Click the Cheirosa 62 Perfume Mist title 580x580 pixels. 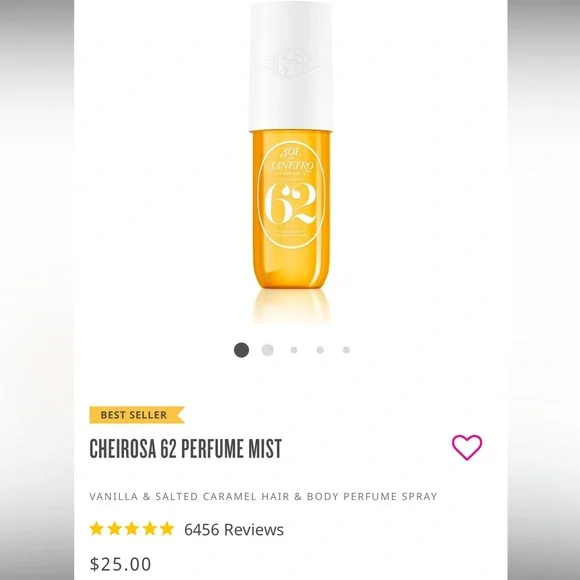pos(186,448)
